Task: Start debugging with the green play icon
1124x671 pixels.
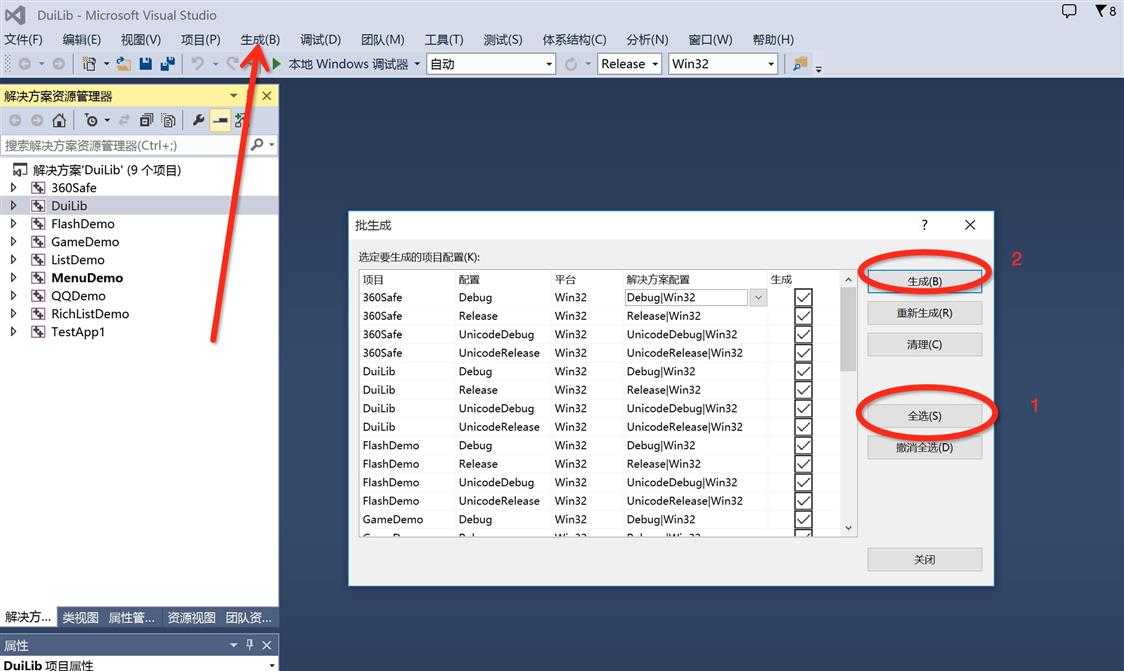Action: tap(276, 64)
